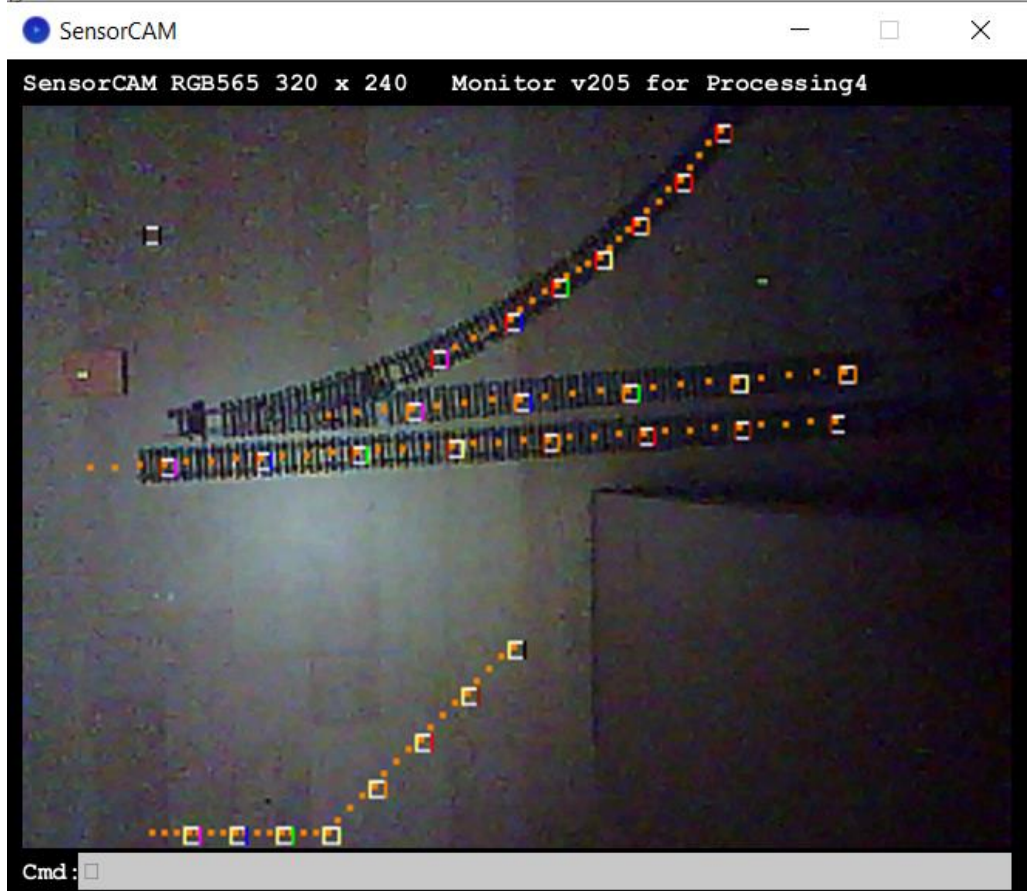The image size is (1028, 891).
Task: Click the red sensor marker at the top right curve
Action: pos(724,133)
